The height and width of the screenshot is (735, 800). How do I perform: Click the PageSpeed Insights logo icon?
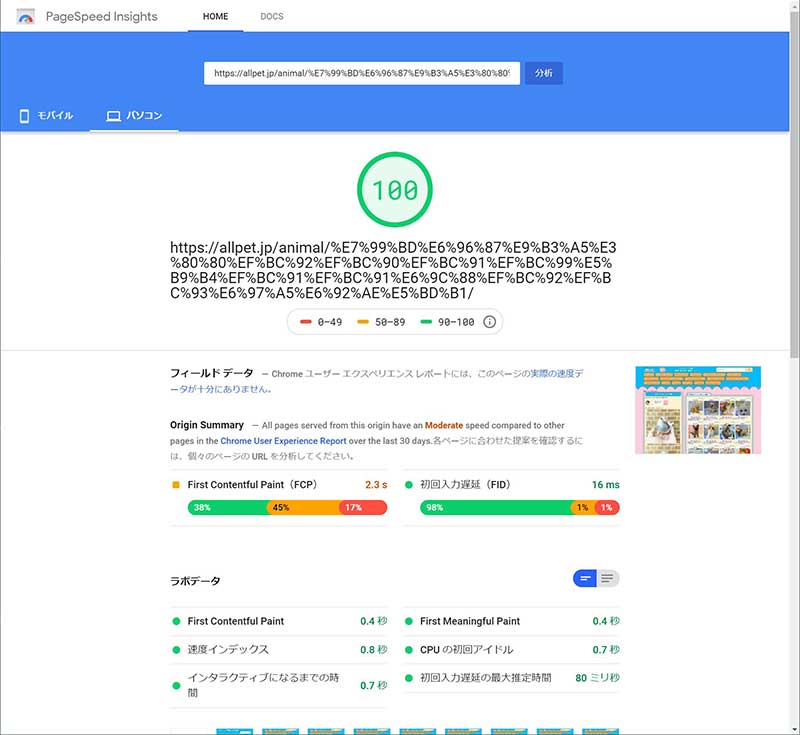point(26,16)
